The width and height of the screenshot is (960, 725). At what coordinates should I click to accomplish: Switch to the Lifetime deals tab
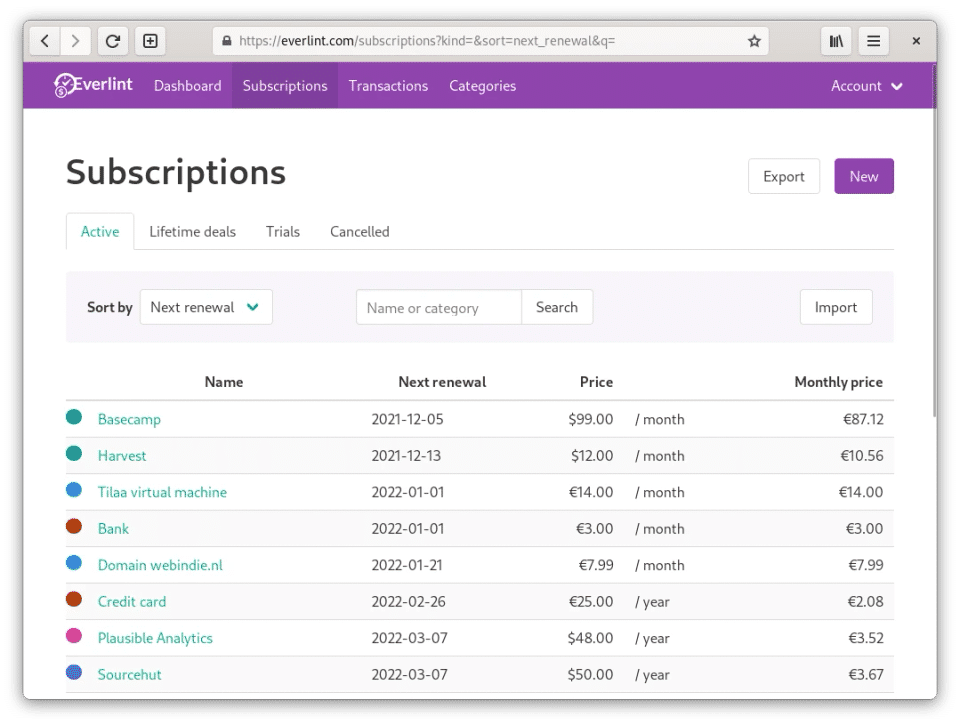click(x=192, y=231)
